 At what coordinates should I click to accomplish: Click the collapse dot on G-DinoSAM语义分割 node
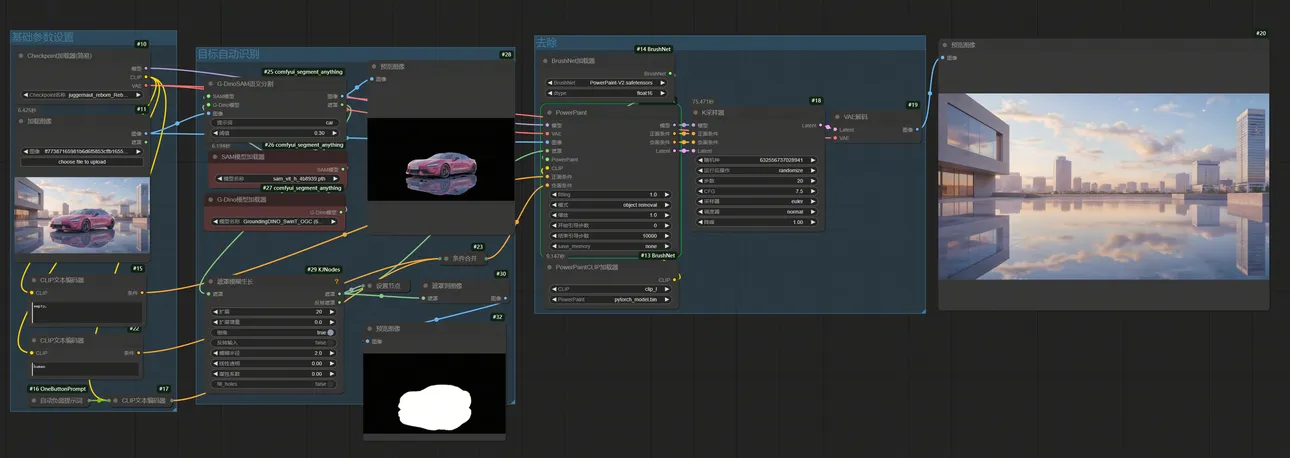(208, 84)
